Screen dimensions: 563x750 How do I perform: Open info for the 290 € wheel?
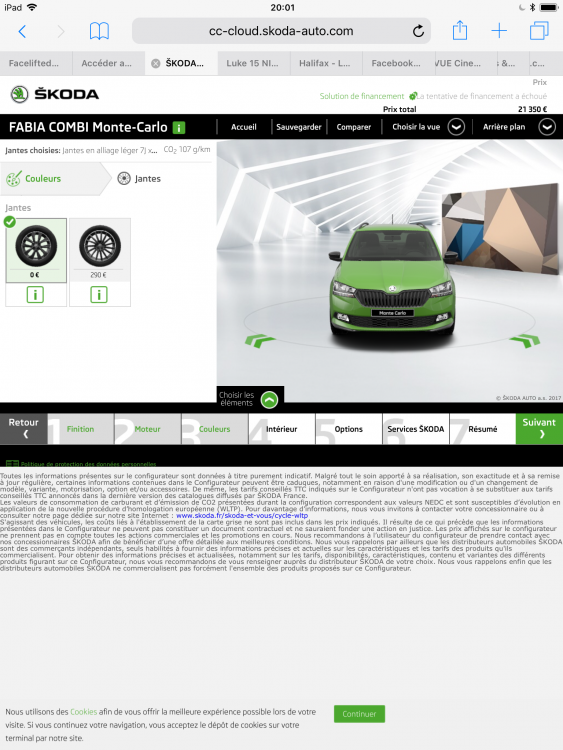pyautogui.click(x=99, y=295)
